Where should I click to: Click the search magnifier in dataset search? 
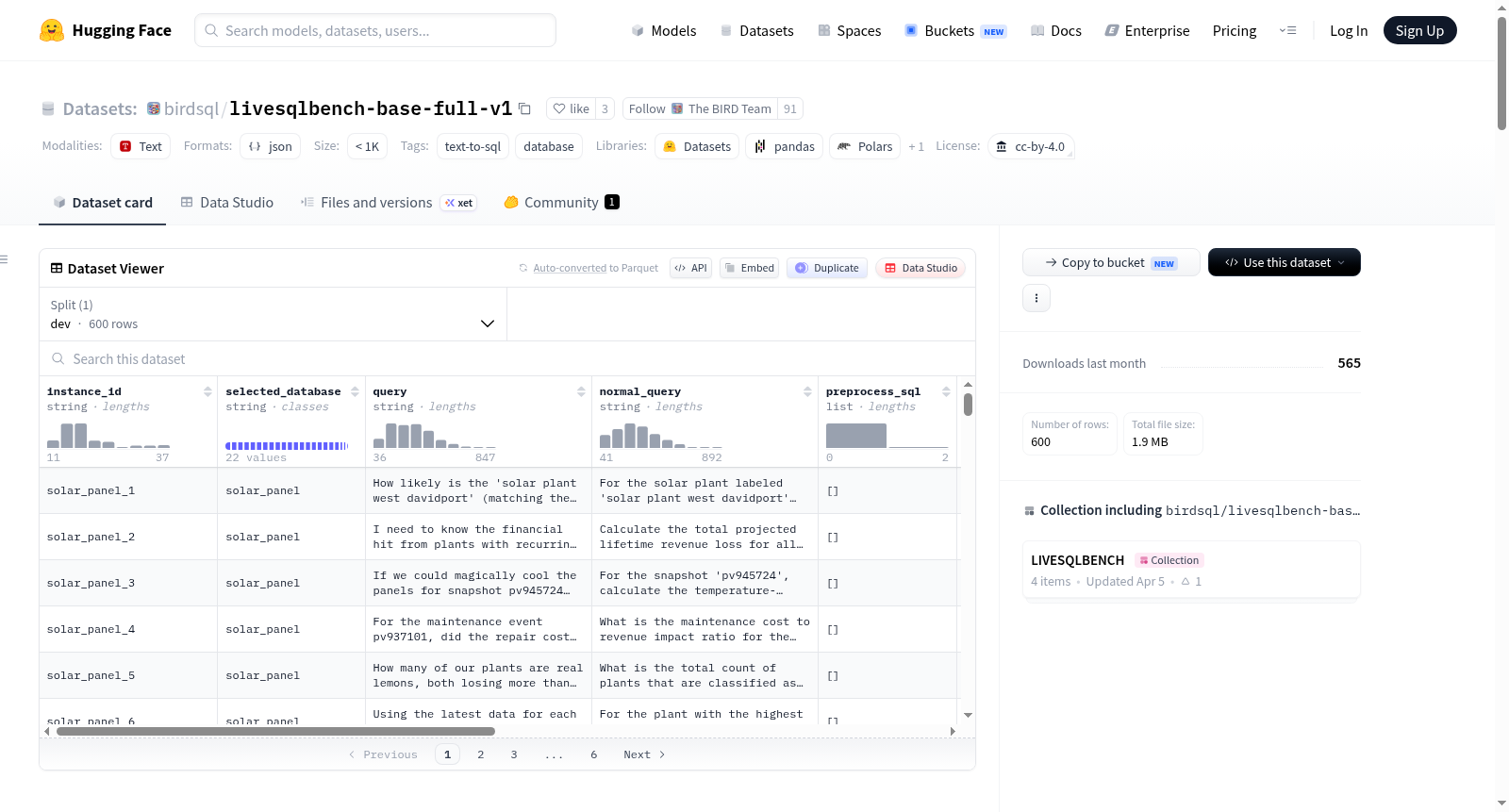click(58, 359)
